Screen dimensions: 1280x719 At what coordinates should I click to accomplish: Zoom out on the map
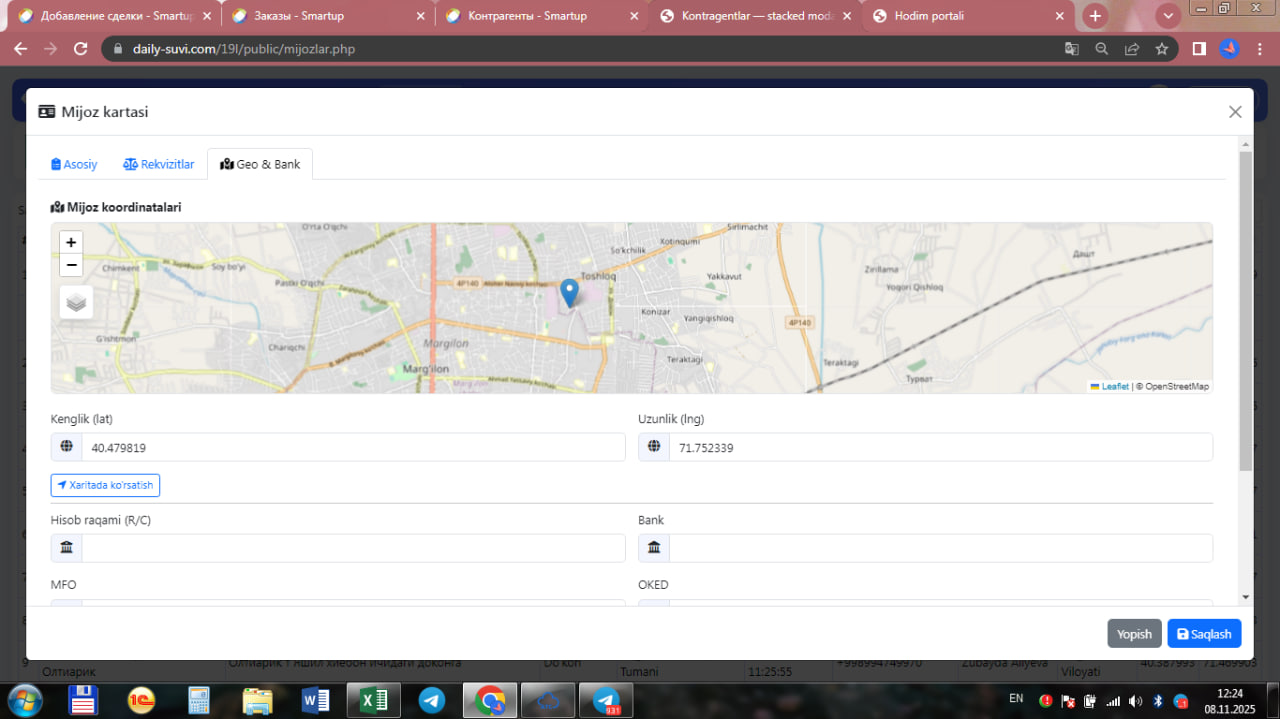click(71, 265)
